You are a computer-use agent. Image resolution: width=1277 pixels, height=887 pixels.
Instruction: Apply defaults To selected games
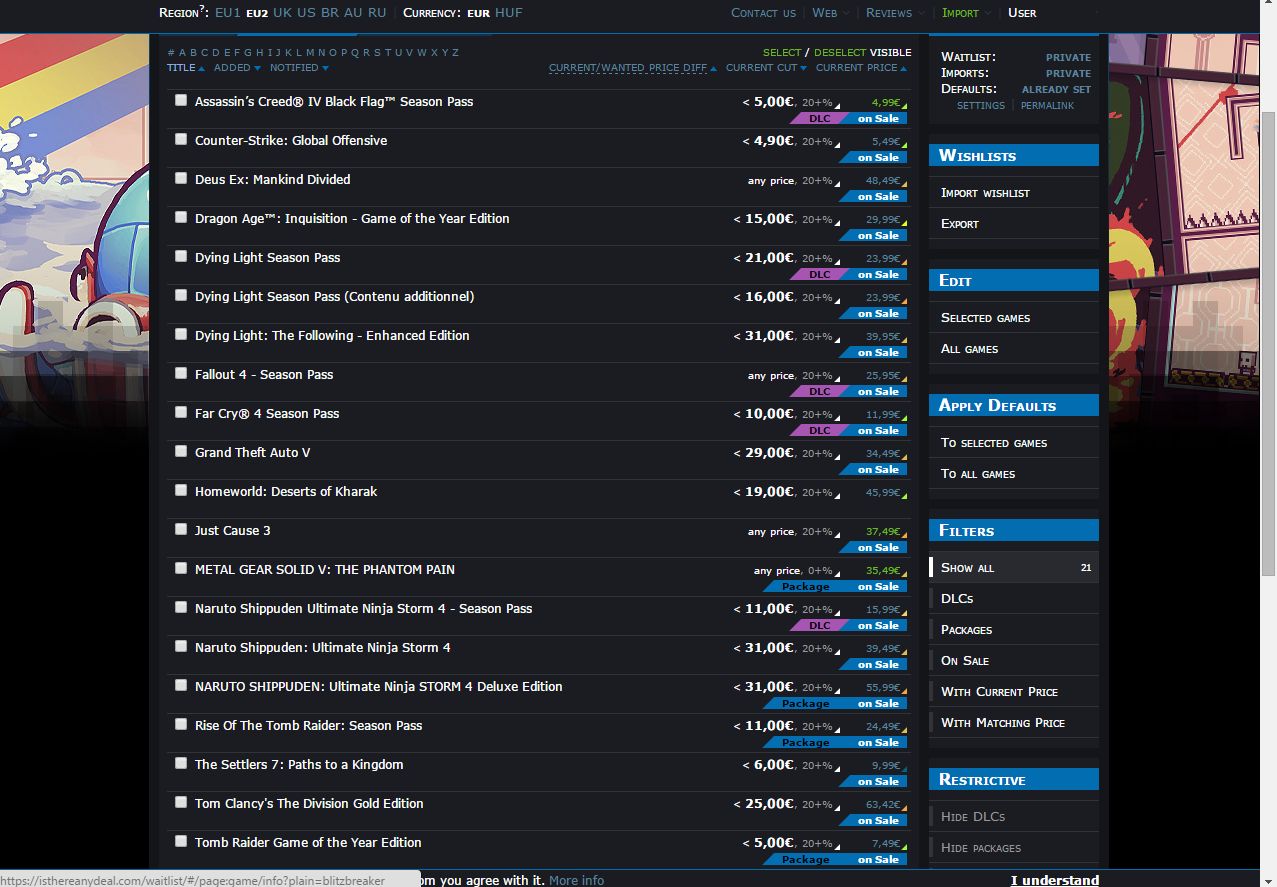pos(994,443)
